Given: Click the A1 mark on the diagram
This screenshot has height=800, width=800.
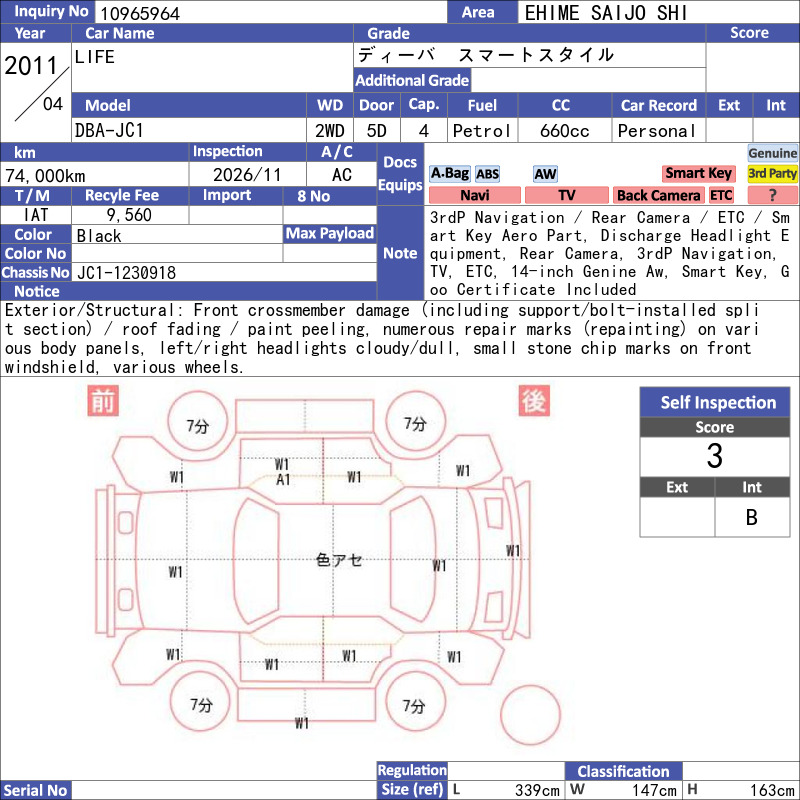Looking at the screenshot, I should coord(283,480).
